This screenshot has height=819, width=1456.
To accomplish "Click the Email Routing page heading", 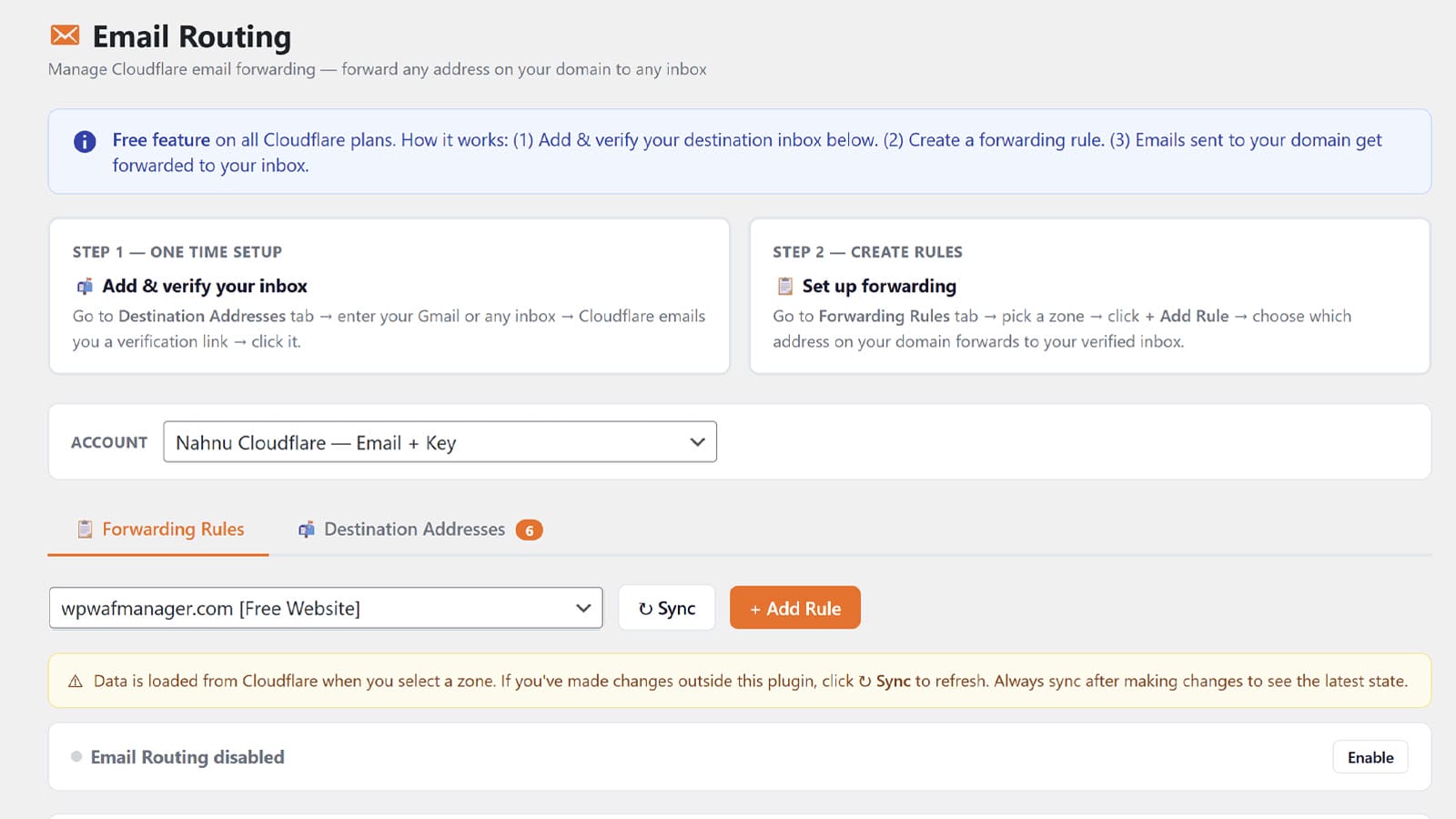I will (x=192, y=36).
